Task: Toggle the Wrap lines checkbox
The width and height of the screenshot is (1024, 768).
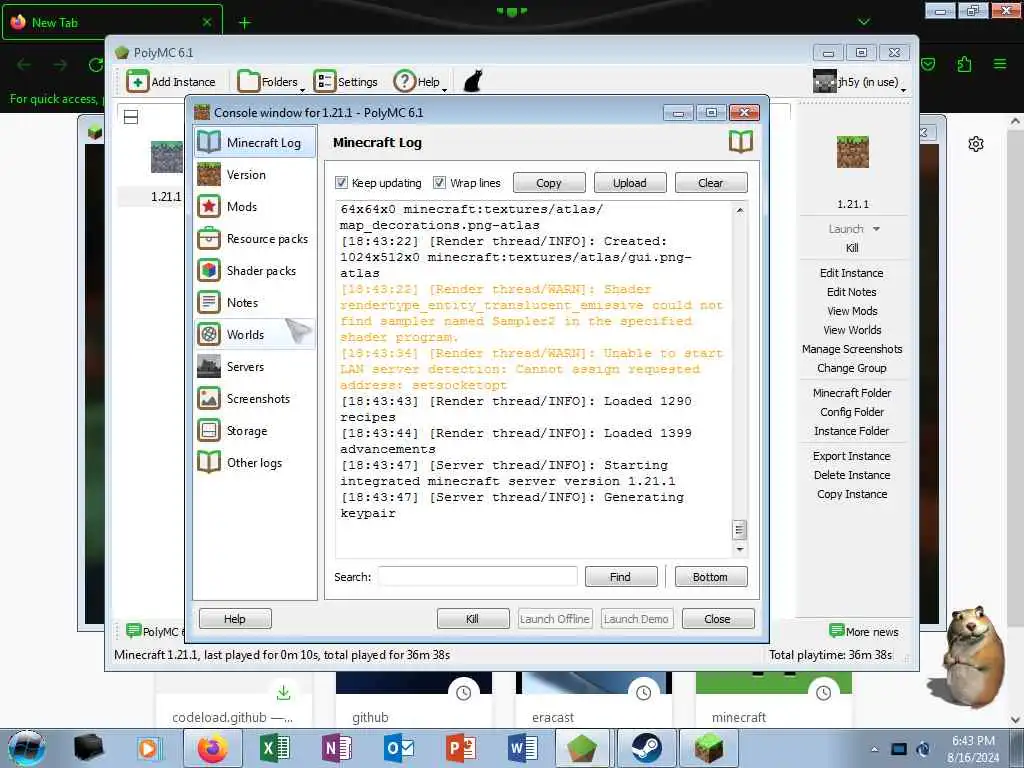Action: point(440,182)
